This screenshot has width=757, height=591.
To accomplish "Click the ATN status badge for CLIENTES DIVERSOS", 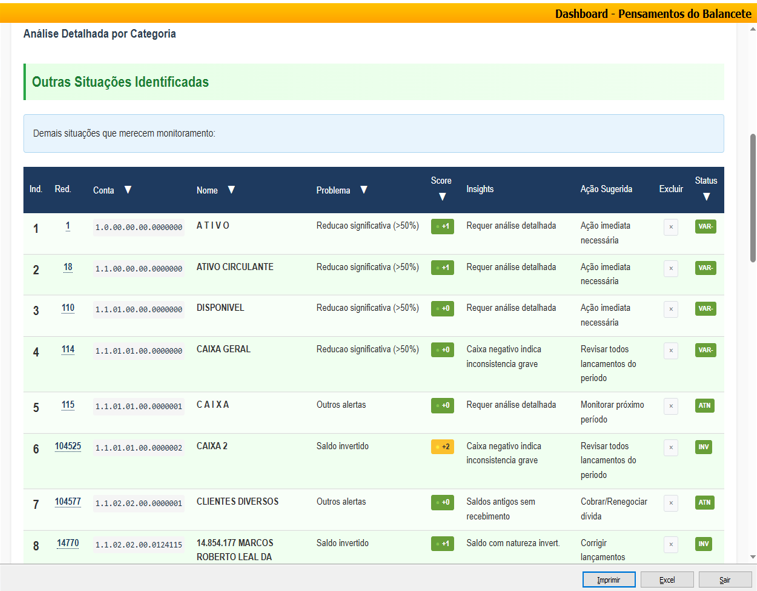I will (704, 502).
